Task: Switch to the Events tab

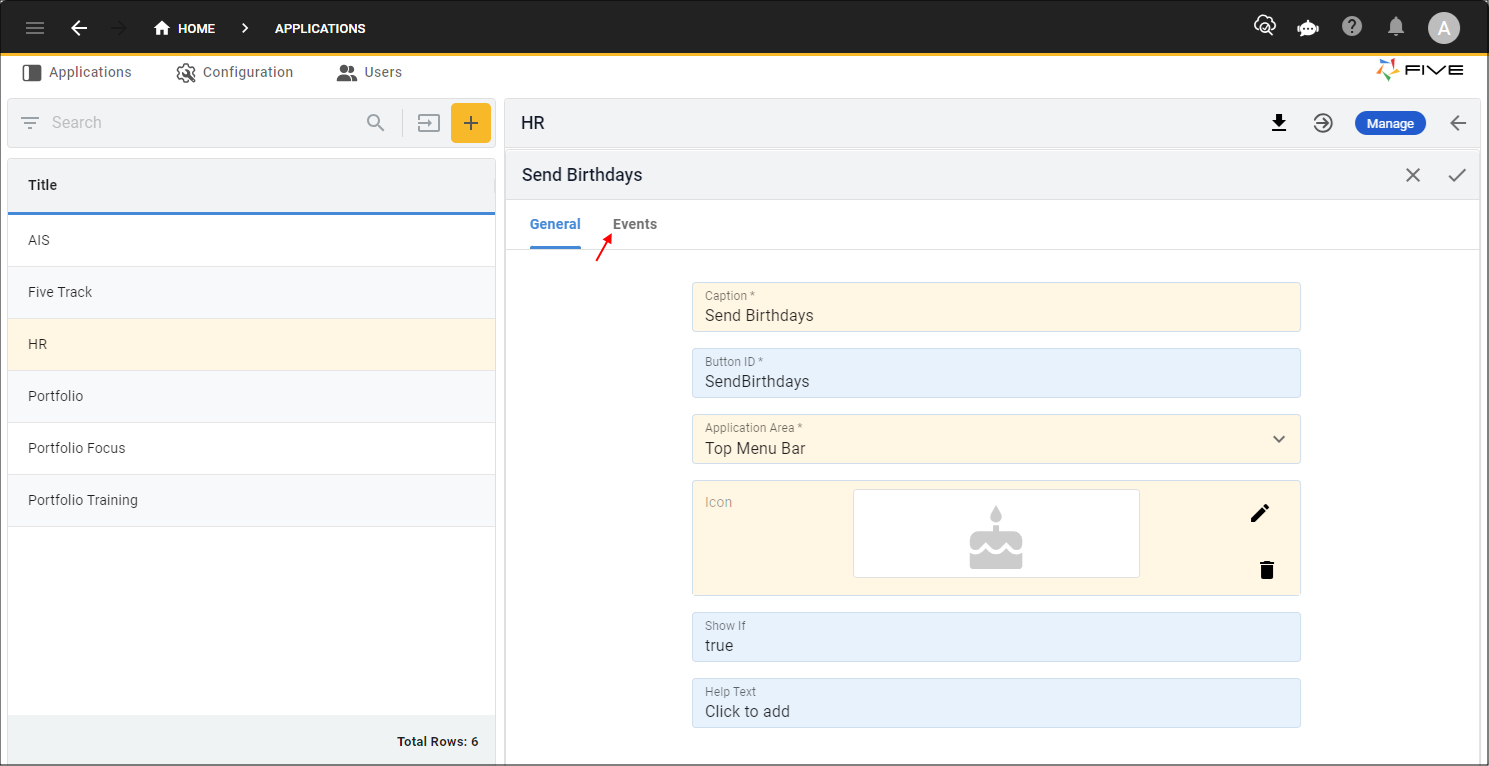Action: [x=635, y=224]
